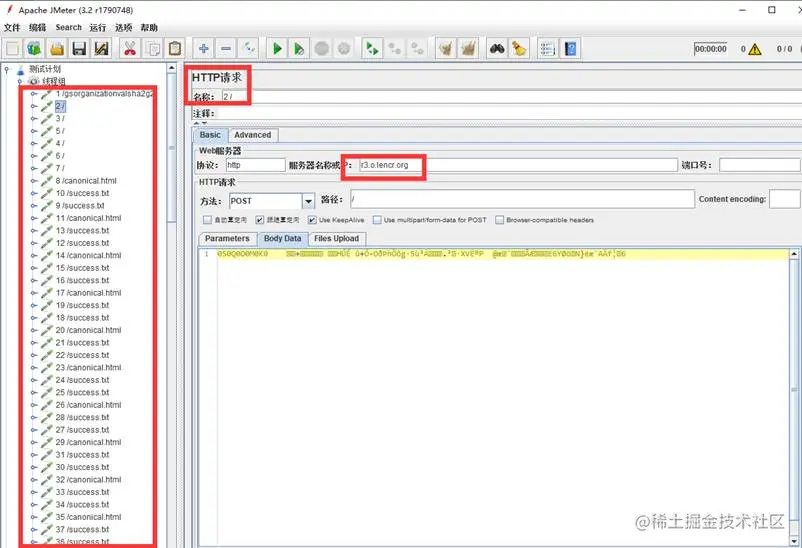Switch to the Parameters tab
The height and width of the screenshot is (548, 802).
pos(227,238)
